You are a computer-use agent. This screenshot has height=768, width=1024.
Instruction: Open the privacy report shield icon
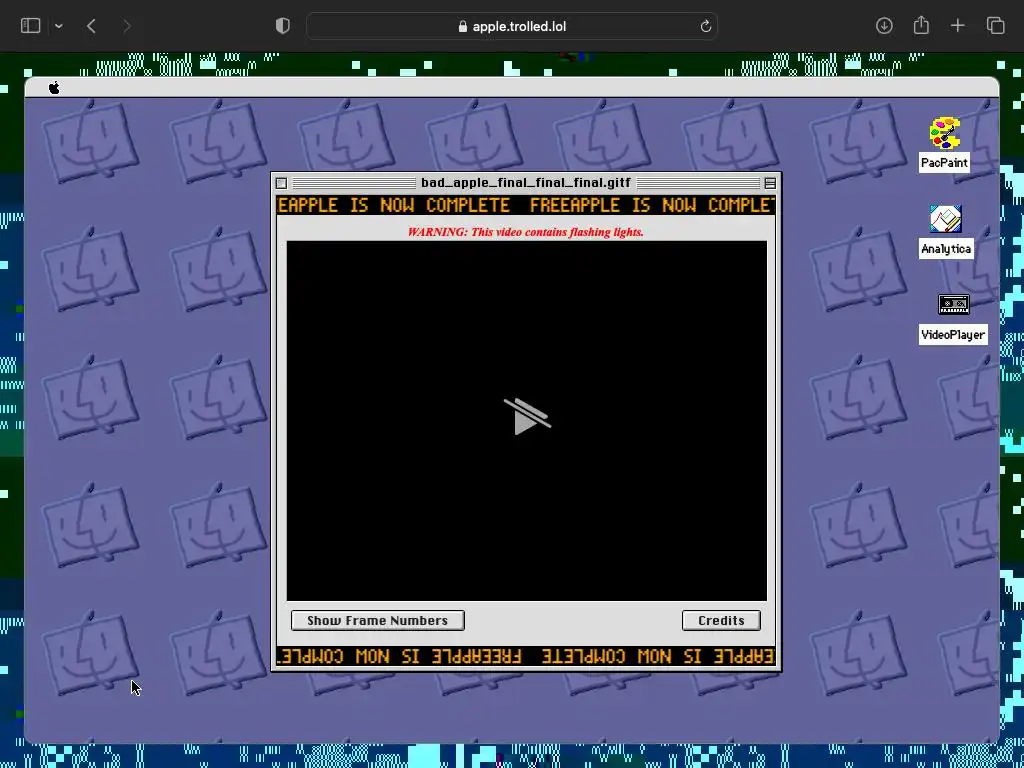(282, 26)
